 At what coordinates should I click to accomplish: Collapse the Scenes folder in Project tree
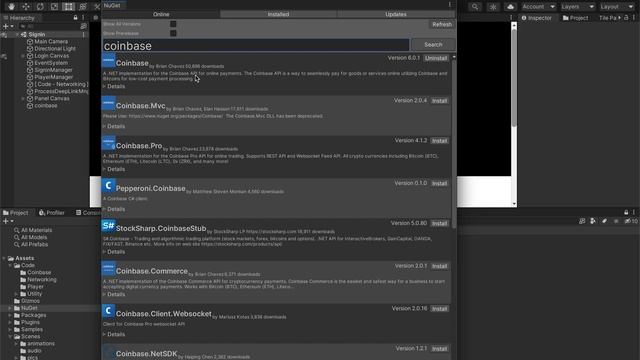click(x=10, y=337)
